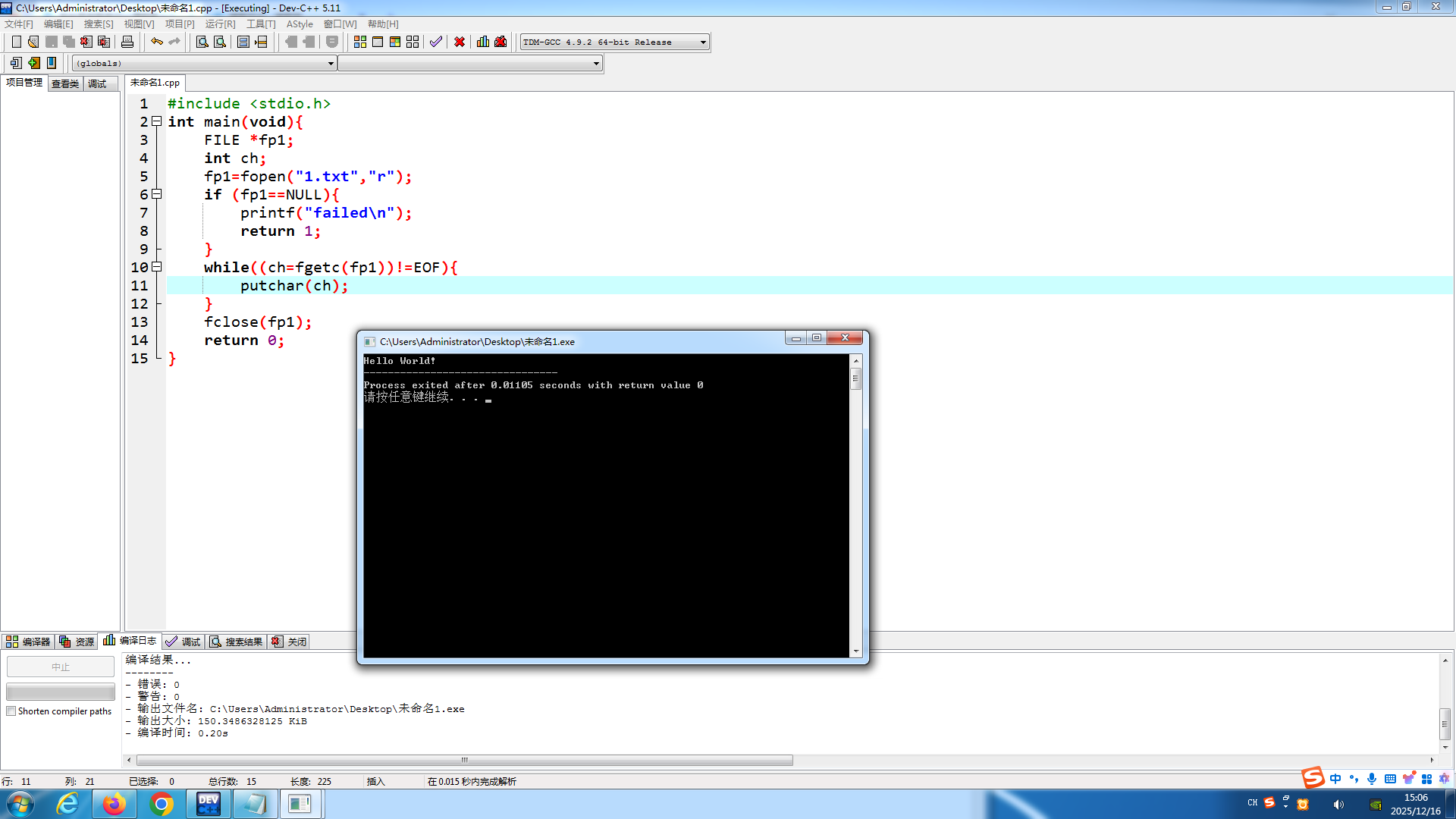The width and height of the screenshot is (1456, 819).
Task: Collapse the main function fold at line 2
Action: tap(156, 121)
